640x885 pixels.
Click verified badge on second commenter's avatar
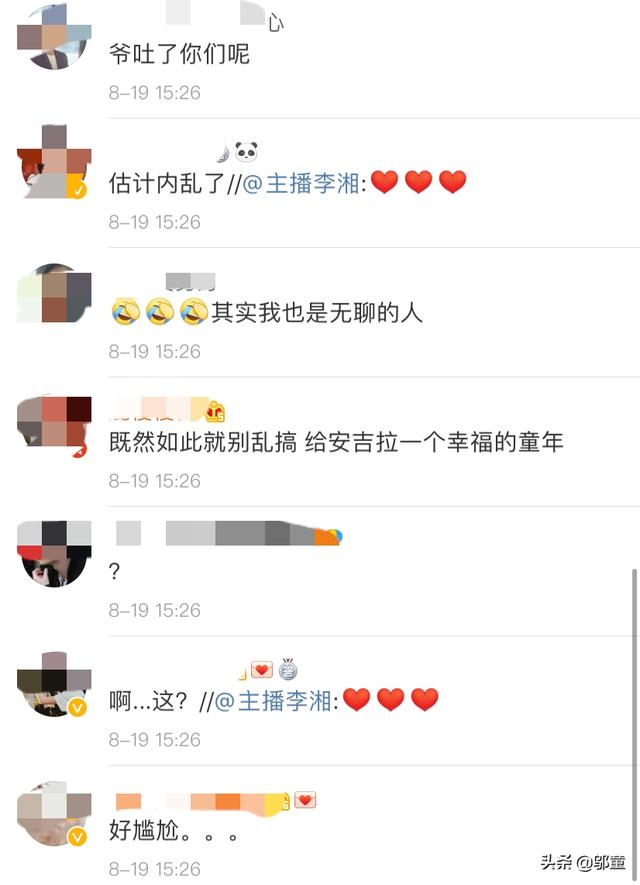(x=77, y=189)
